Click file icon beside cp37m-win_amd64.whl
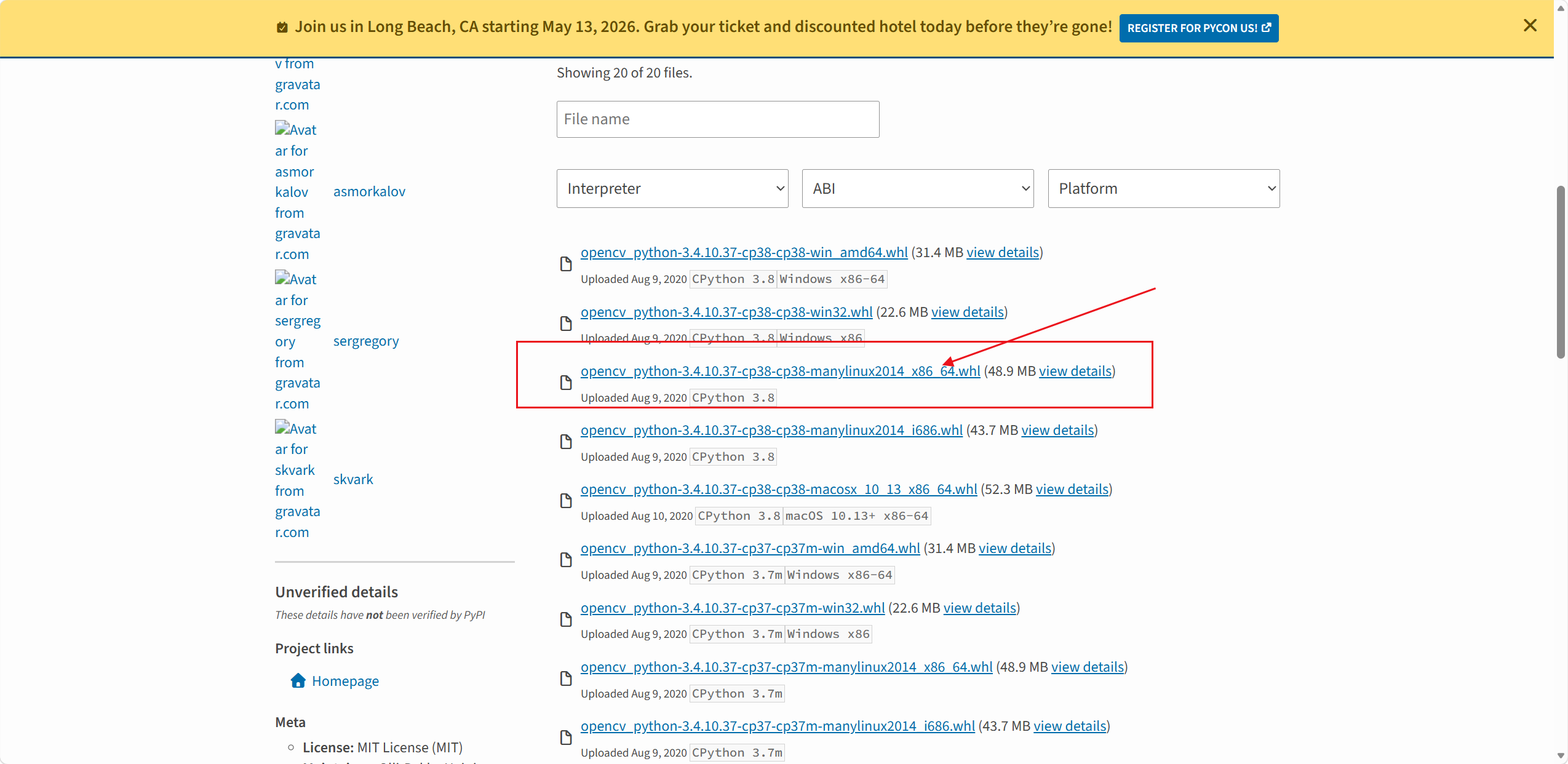Screen dimensions: 1568x764 coord(566,560)
